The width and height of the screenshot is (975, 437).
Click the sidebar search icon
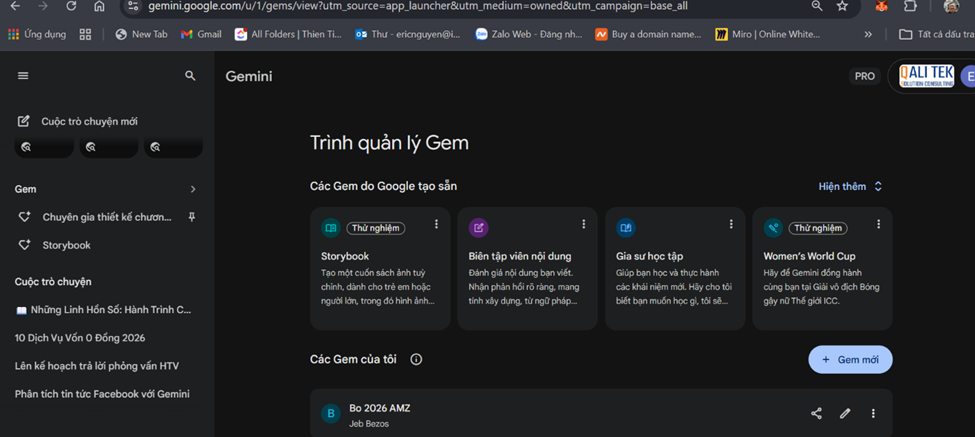[190, 76]
